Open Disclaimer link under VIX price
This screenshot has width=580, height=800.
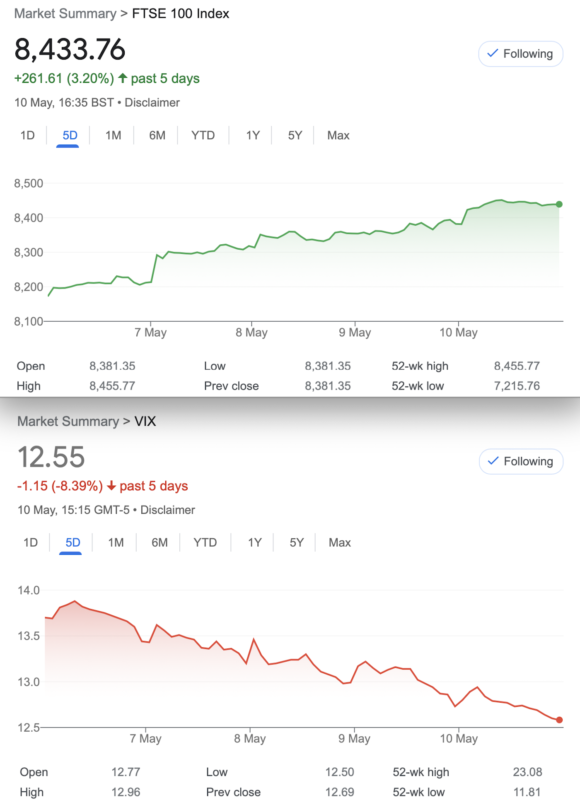[x=167, y=510]
